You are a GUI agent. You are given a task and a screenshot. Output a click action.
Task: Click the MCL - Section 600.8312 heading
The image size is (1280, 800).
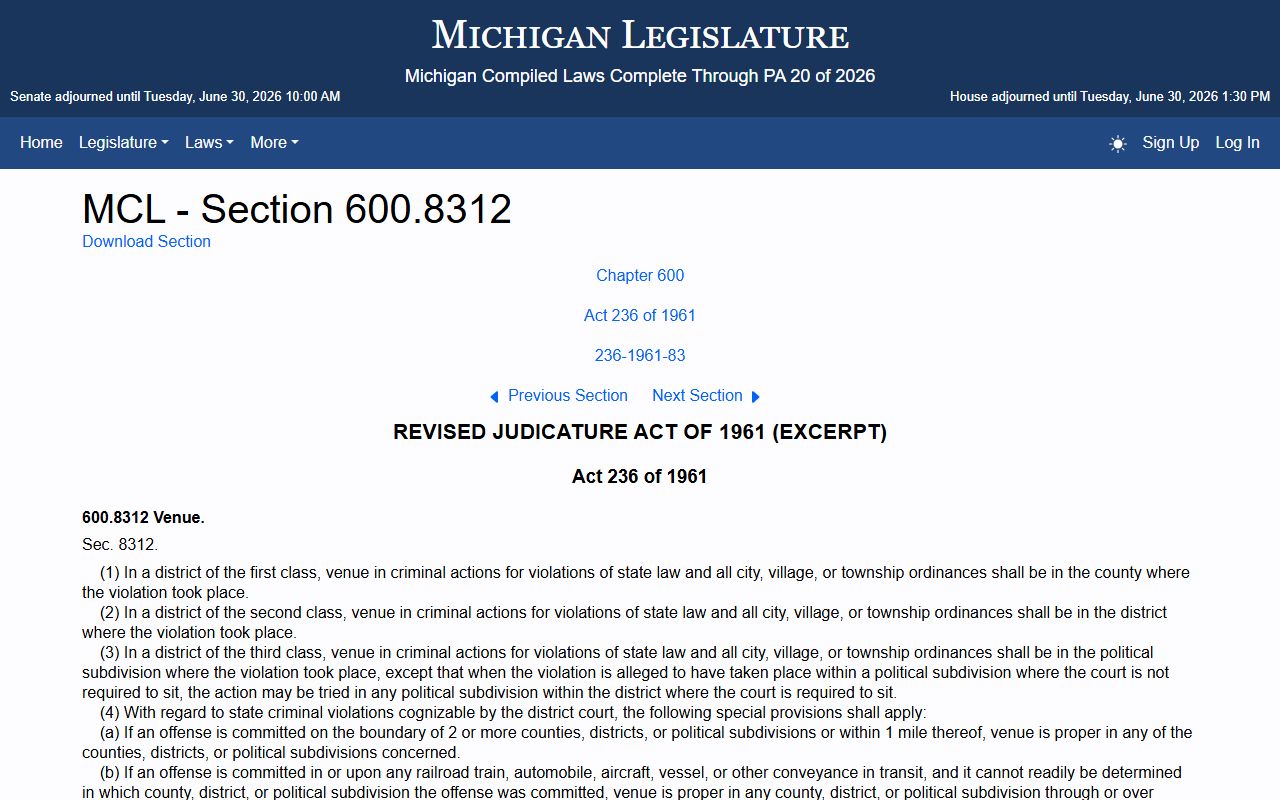coord(297,209)
